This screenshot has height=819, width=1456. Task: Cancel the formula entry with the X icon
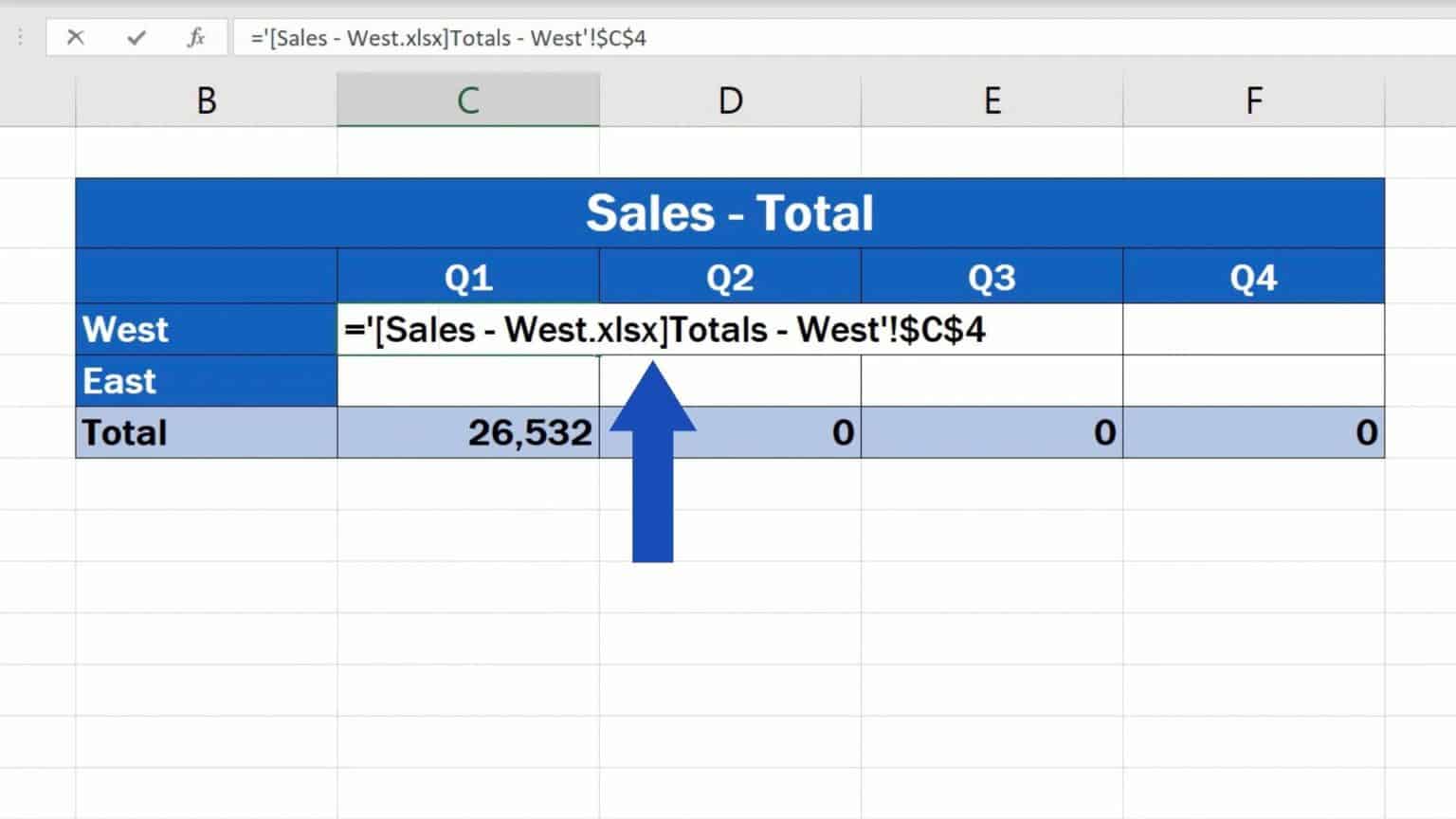[75, 38]
